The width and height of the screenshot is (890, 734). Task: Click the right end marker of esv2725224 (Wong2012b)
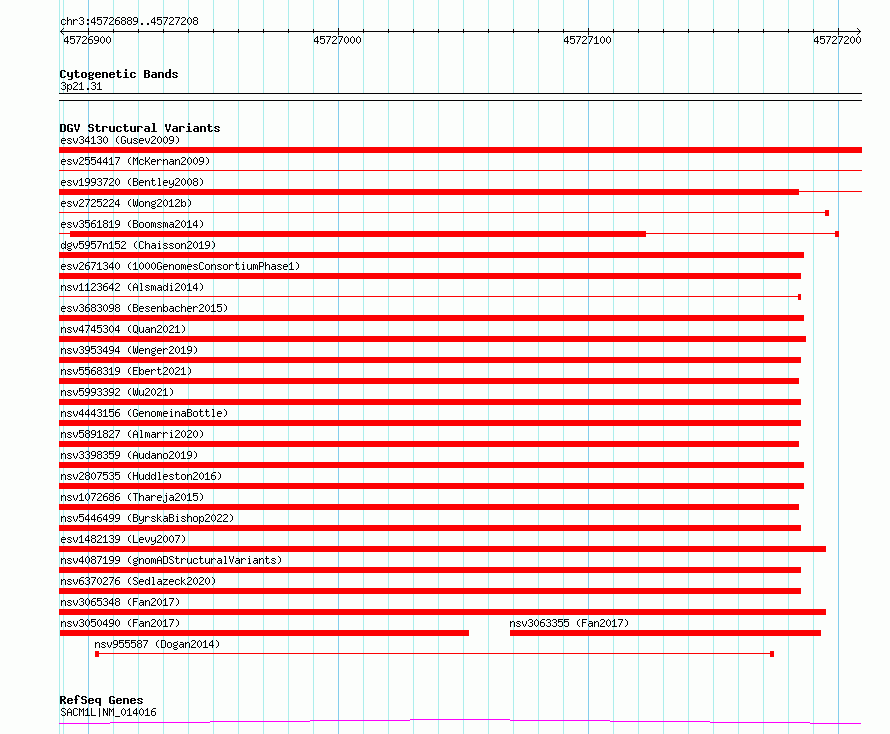[x=827, y=213]
